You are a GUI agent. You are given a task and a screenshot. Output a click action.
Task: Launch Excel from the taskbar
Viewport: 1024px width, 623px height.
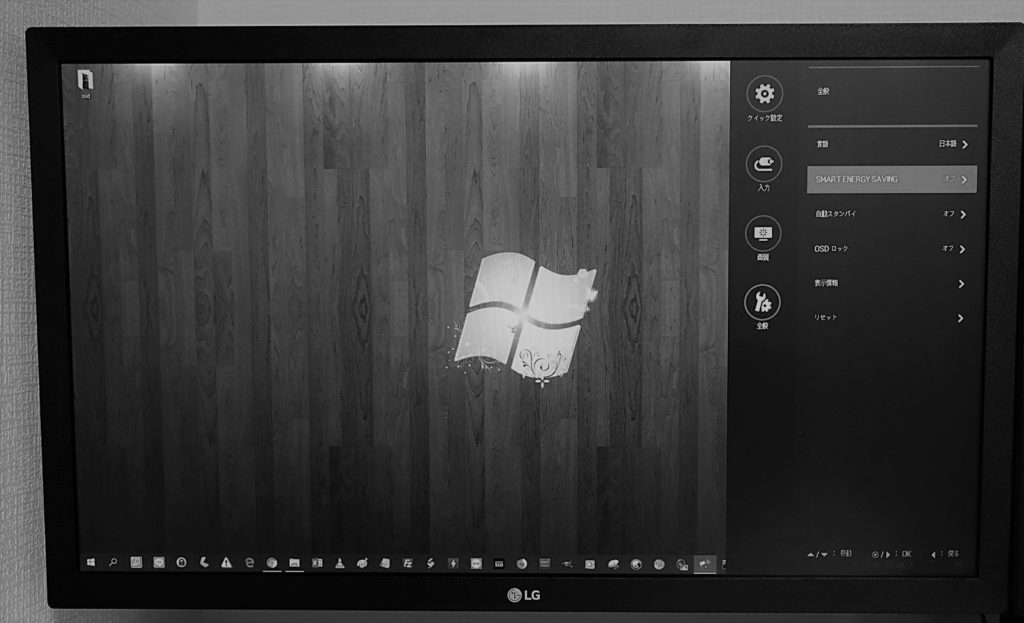point(317,563)
